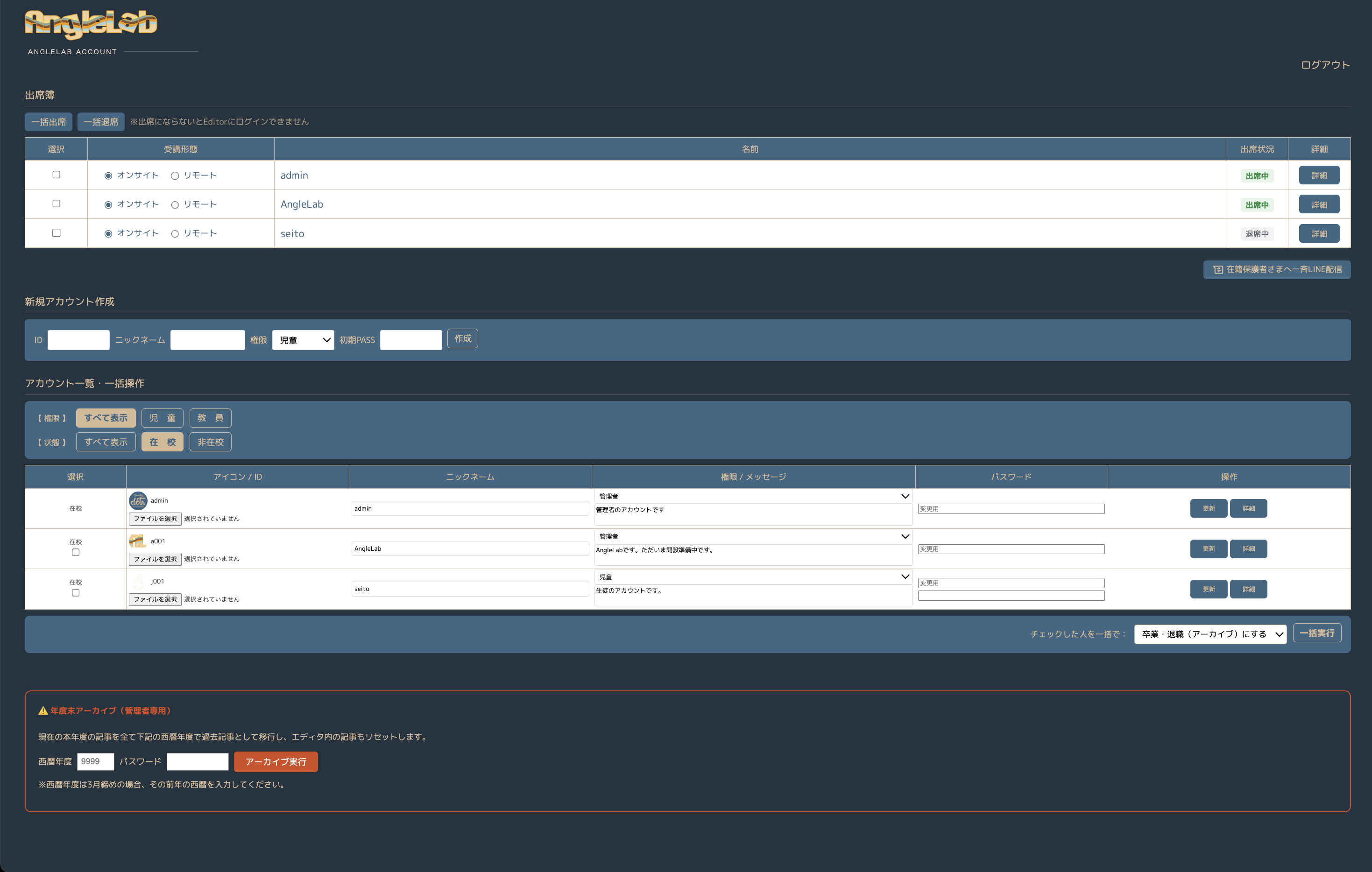The height and width of the screenshot is (872, 1372).
Task: Click the admin message textarea
Action: 753,515
